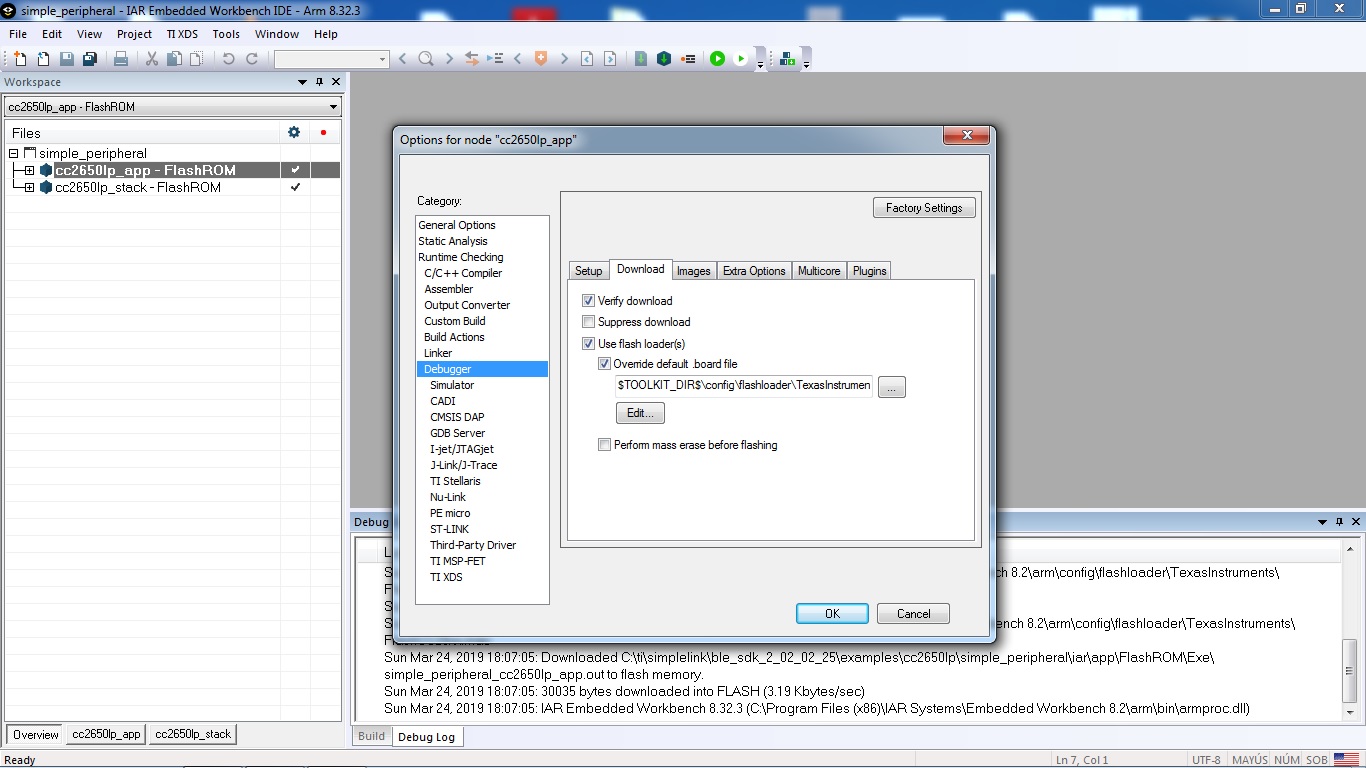Switch to the Extra Options tab
This screenshot has width=1366, height=768.
click(754, 271)
